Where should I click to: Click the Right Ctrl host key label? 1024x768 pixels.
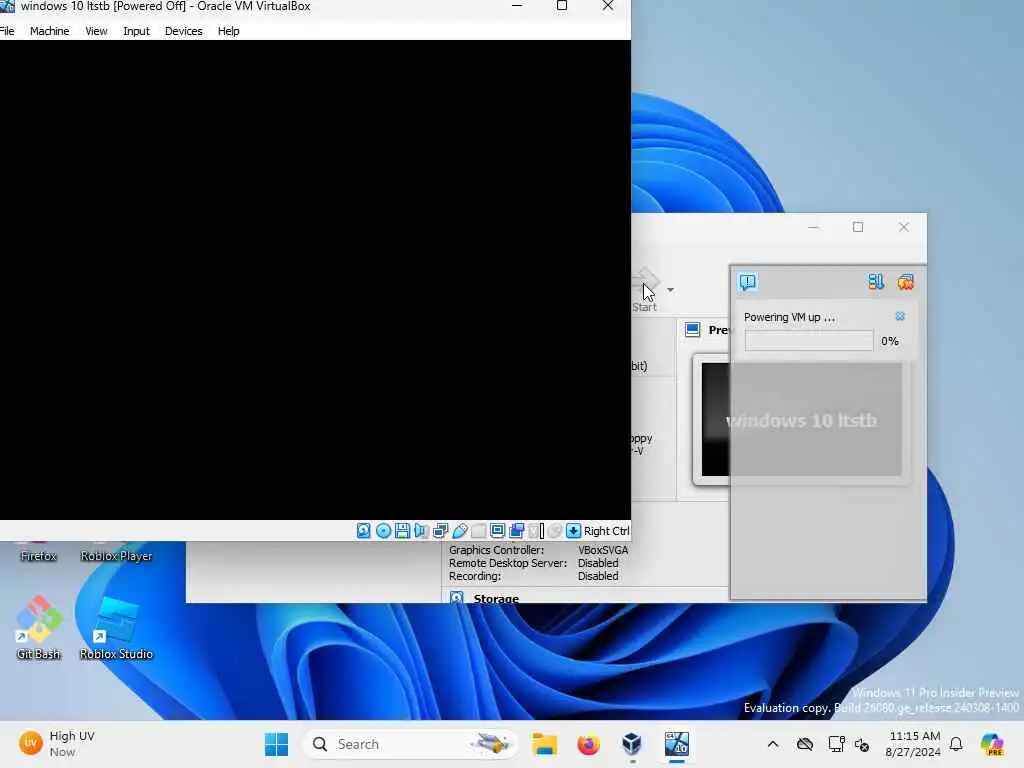[607, 531]
